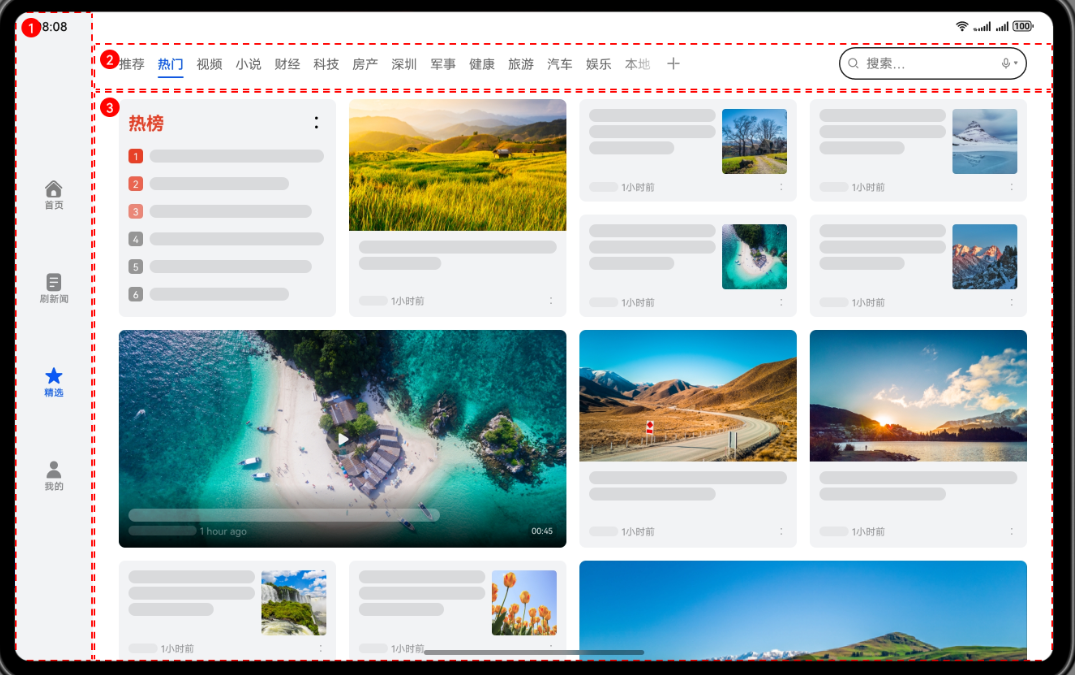This screenshot has width=1075, height=675.
Task: Tap the microphone voice search icon
Action: click(x=1005, y=64)
